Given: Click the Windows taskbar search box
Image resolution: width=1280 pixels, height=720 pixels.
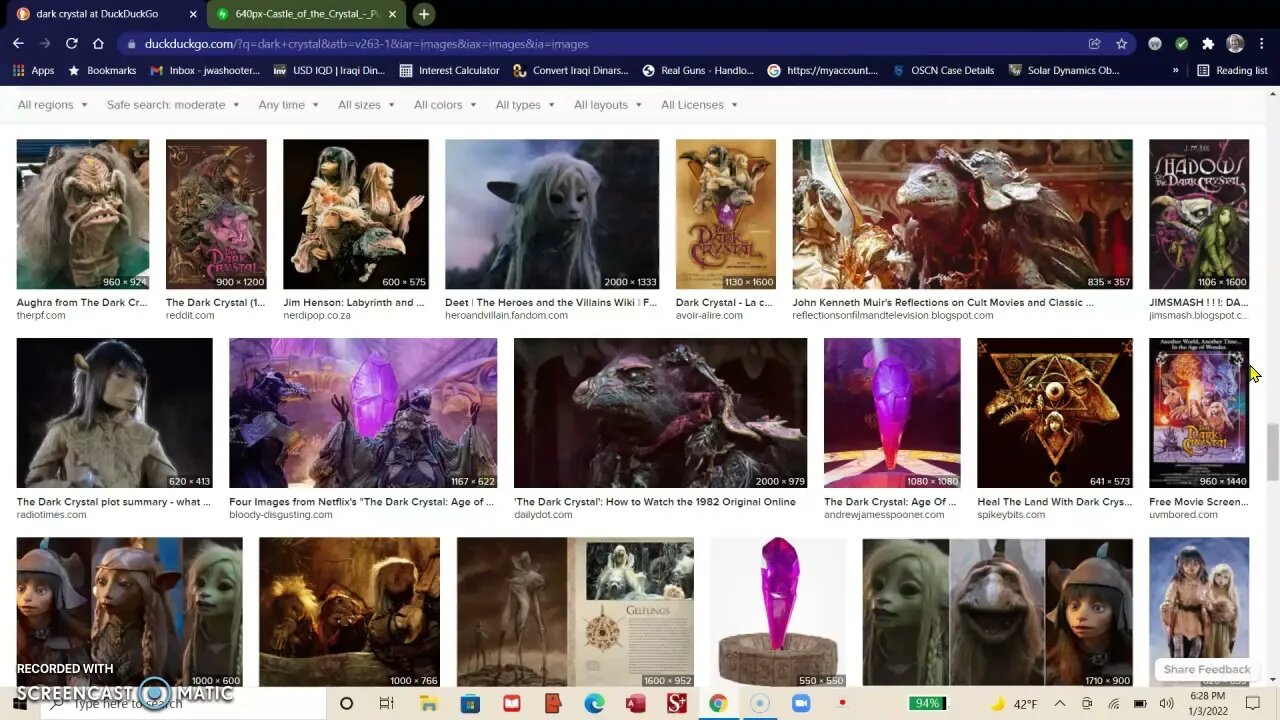Looking at the screenshot, I should click(184, 704).
